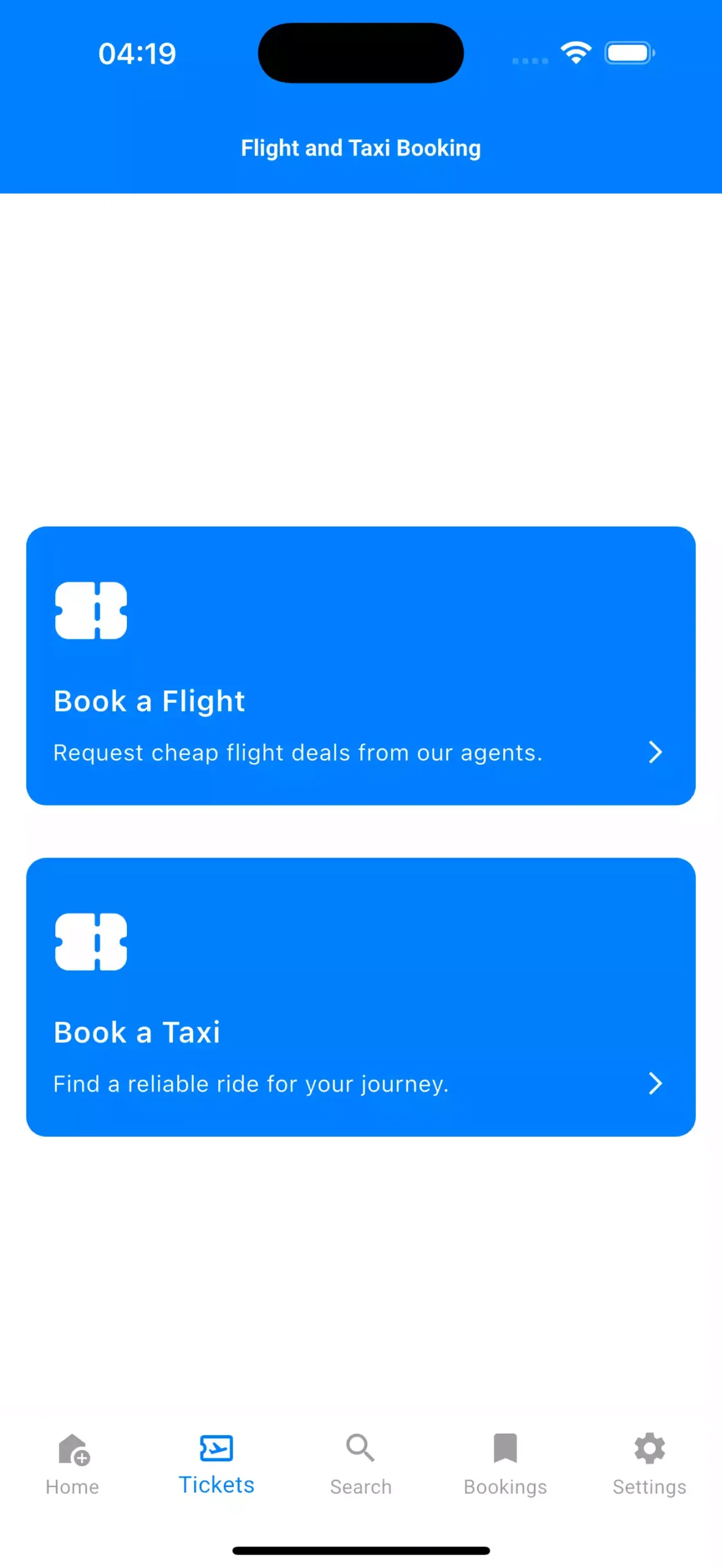The image size is (722, 1568).
Task: Tap the Search magnifying glass icon
Action: coord(360,1448)
